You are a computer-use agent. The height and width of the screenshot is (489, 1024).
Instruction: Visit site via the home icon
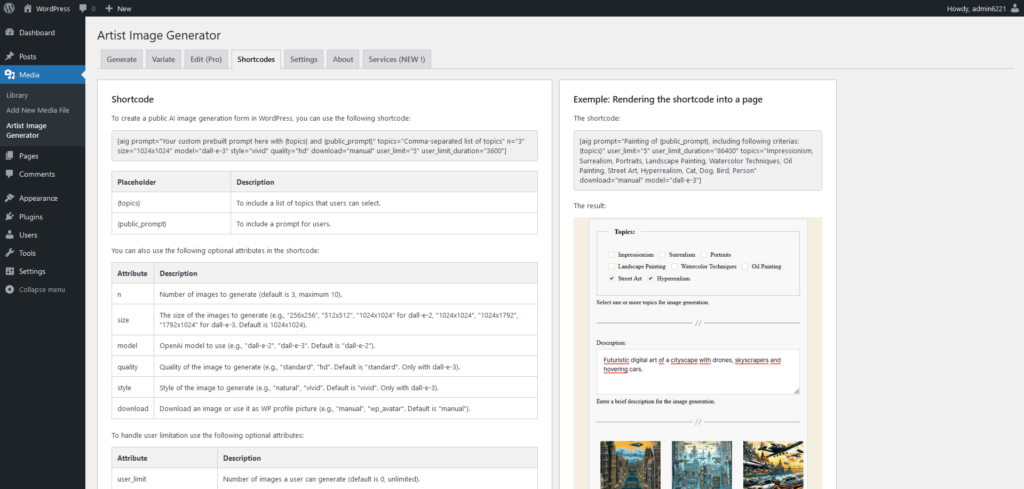27,8
